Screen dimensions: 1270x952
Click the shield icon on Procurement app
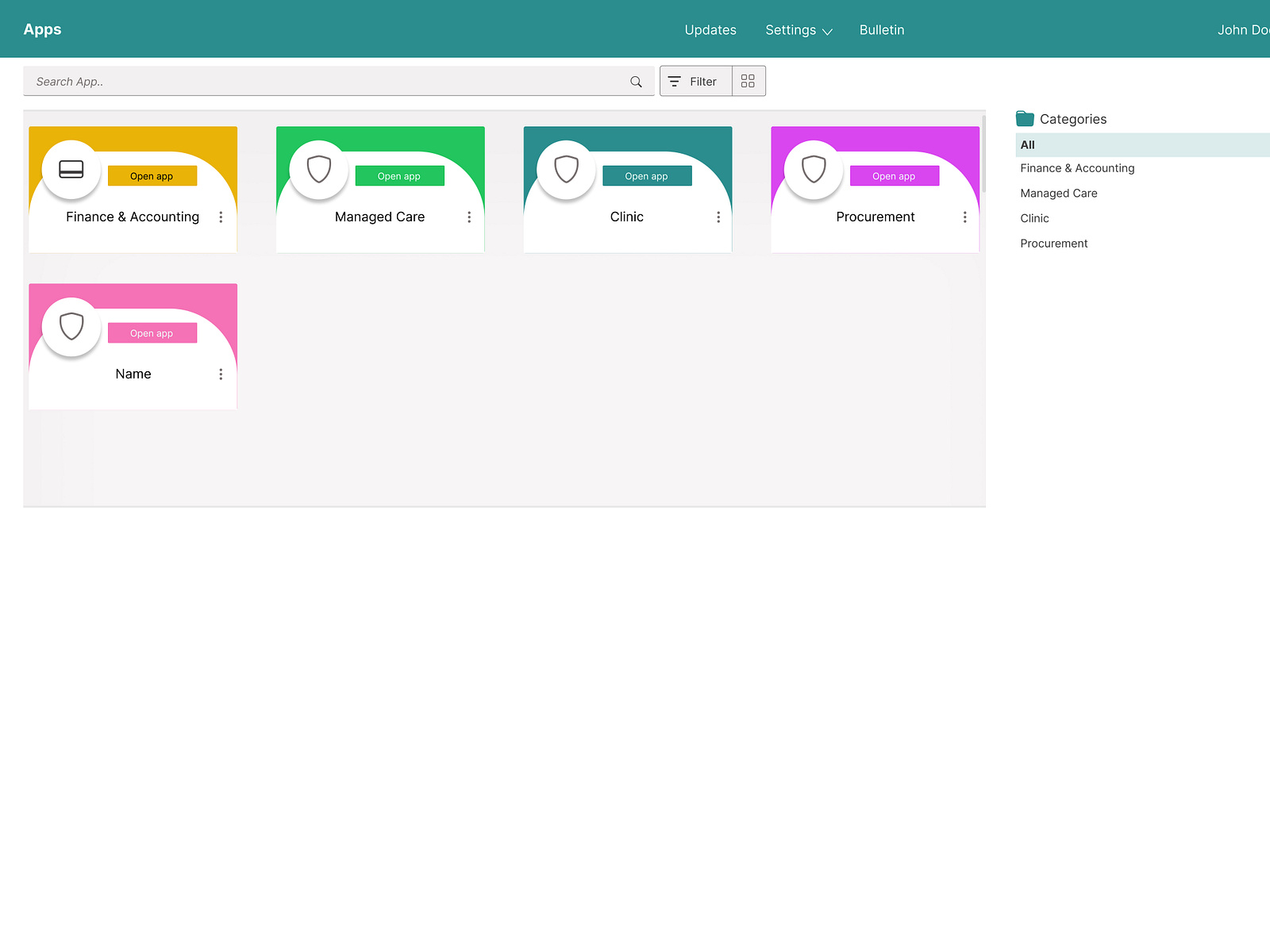click(x=813, y=168)
